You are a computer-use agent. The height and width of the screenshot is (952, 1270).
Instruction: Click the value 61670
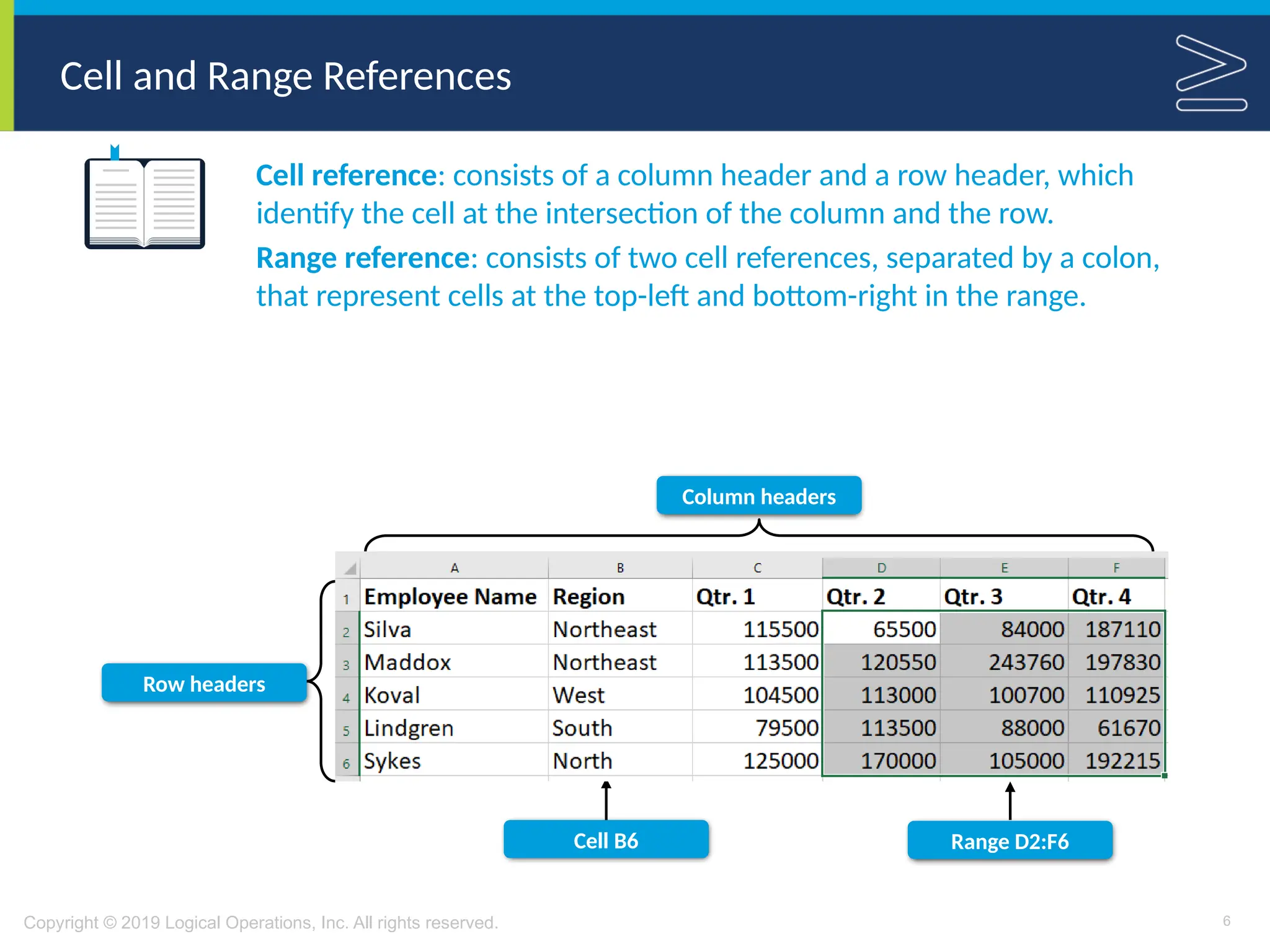click(x=1116, y=727)
